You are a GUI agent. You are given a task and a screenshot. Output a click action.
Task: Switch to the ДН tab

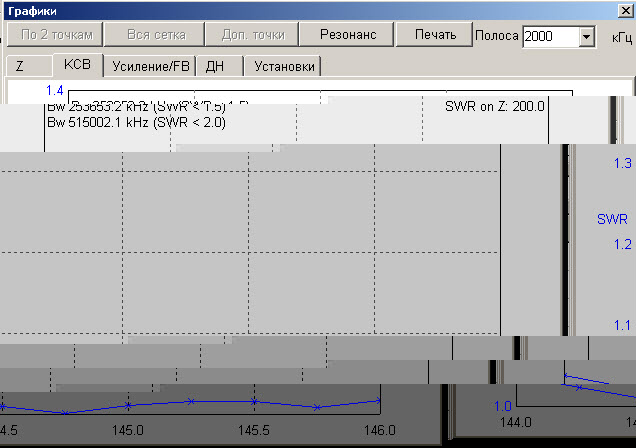click(x=216, y=67)
